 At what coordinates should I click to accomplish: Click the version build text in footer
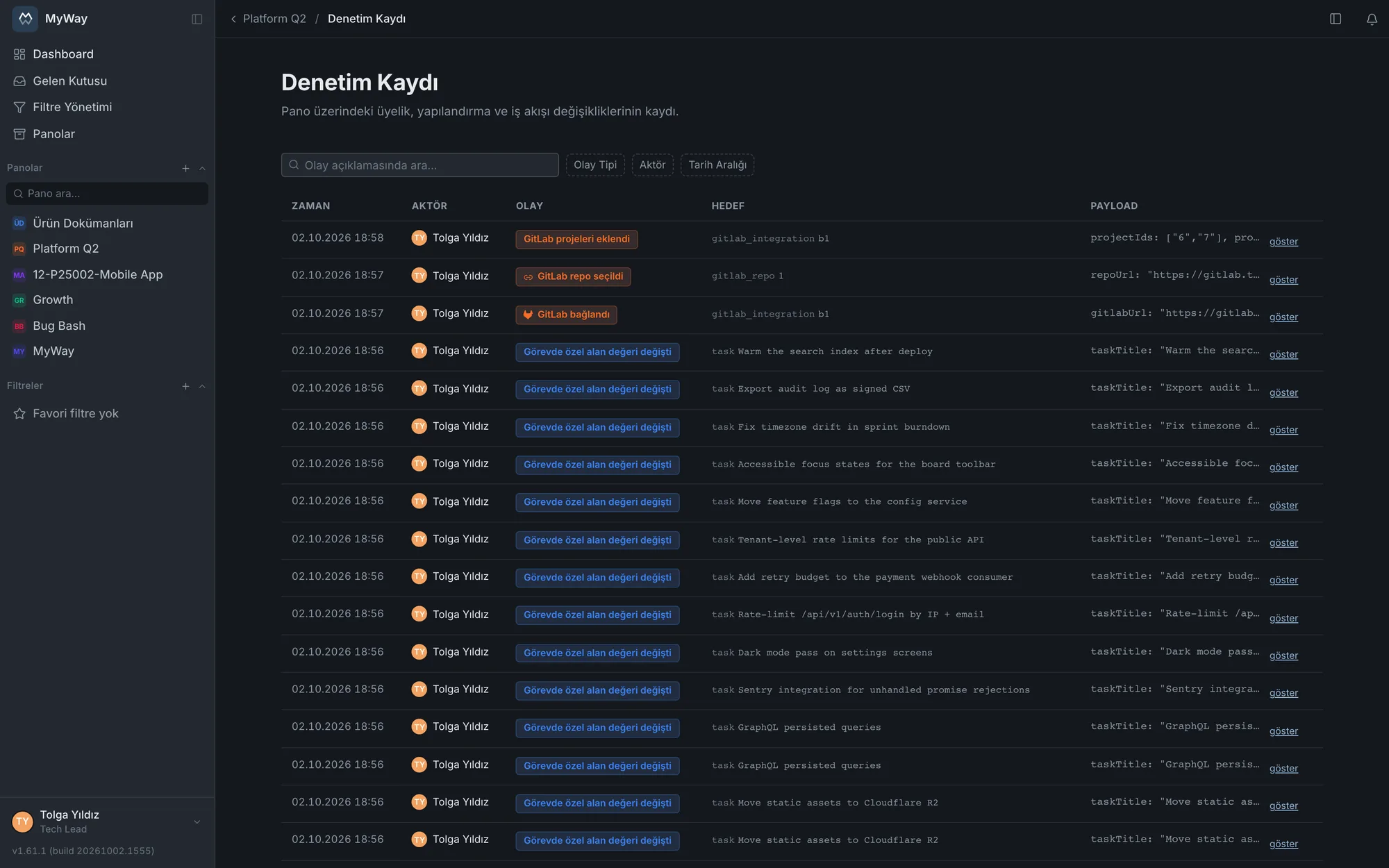[83, 851]
